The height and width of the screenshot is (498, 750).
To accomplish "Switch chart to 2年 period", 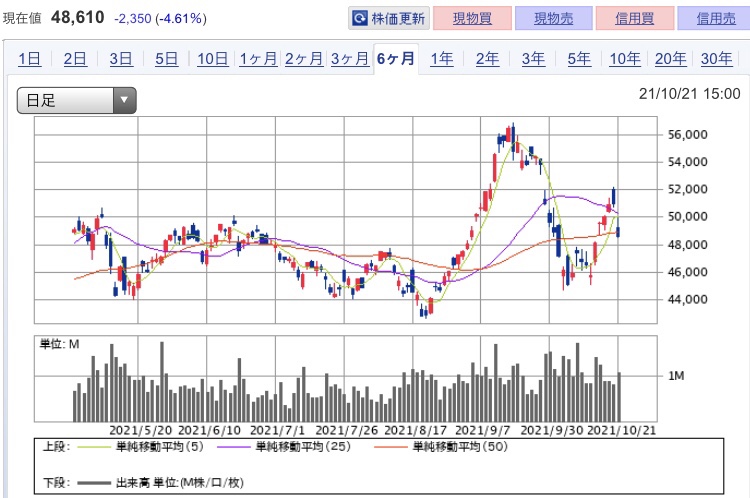I will [487, 59].
